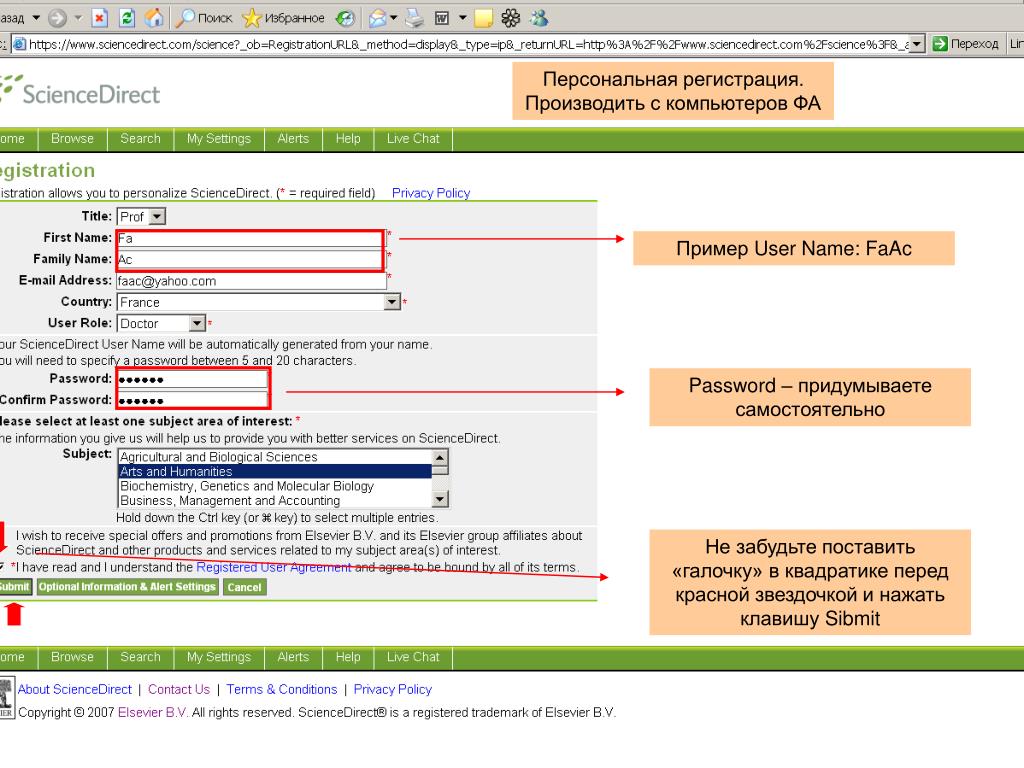
Task: Open the Title dropdown showing Prof
Action: (141, 216)
